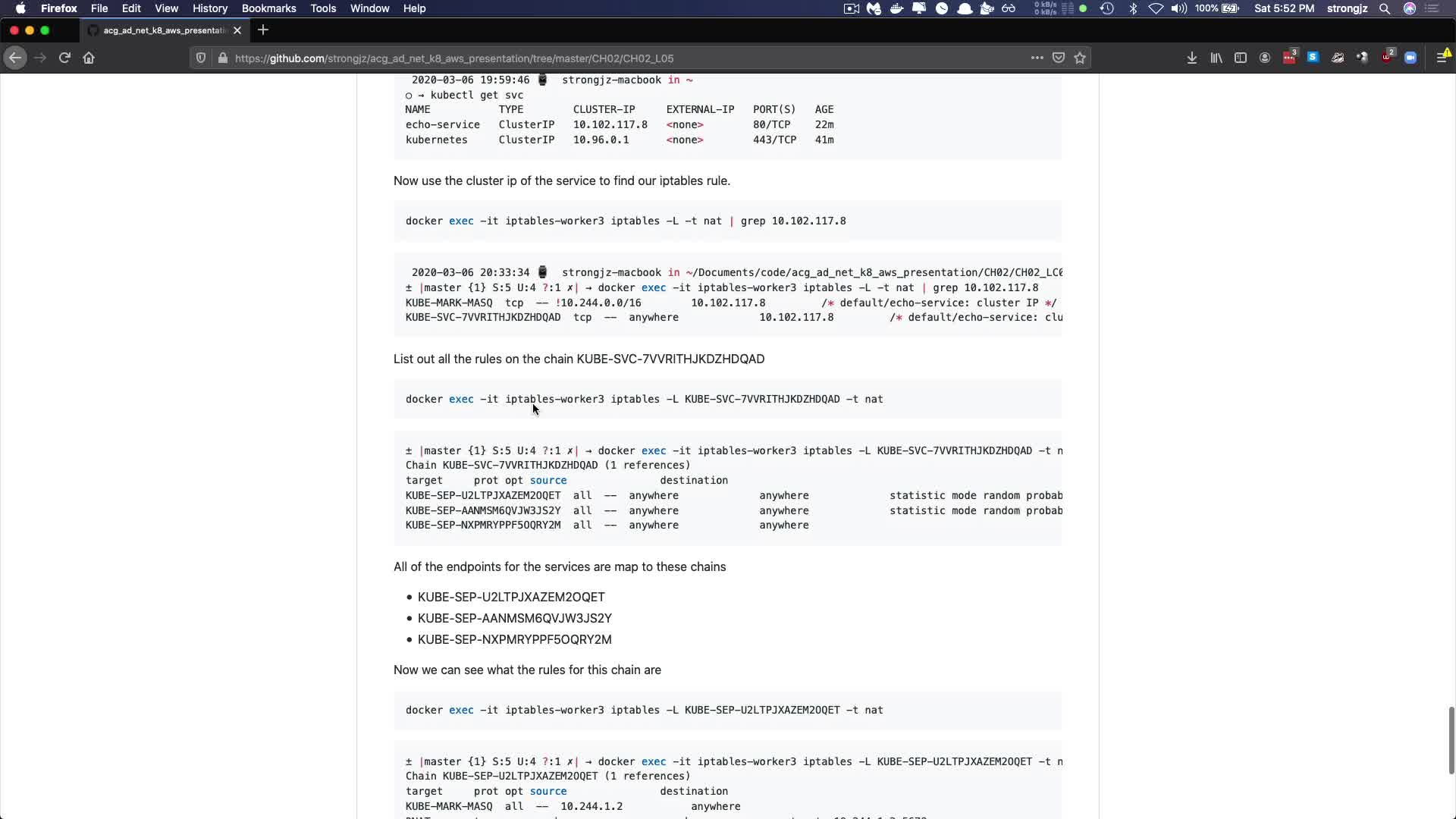
Task: Click the tracking protection shield icon
Action: pyautogui.click(x=201, y=58)
